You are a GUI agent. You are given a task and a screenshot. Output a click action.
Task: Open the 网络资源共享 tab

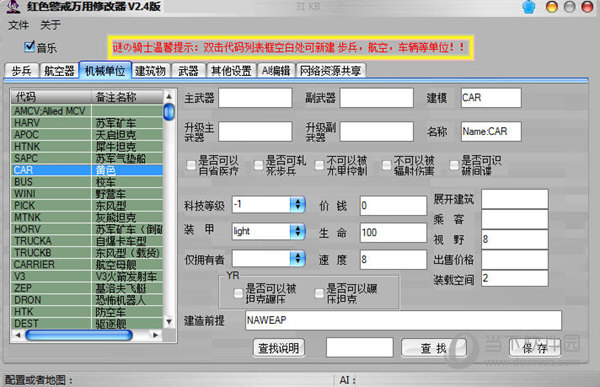pyautogui.click(x=331, y=71)
